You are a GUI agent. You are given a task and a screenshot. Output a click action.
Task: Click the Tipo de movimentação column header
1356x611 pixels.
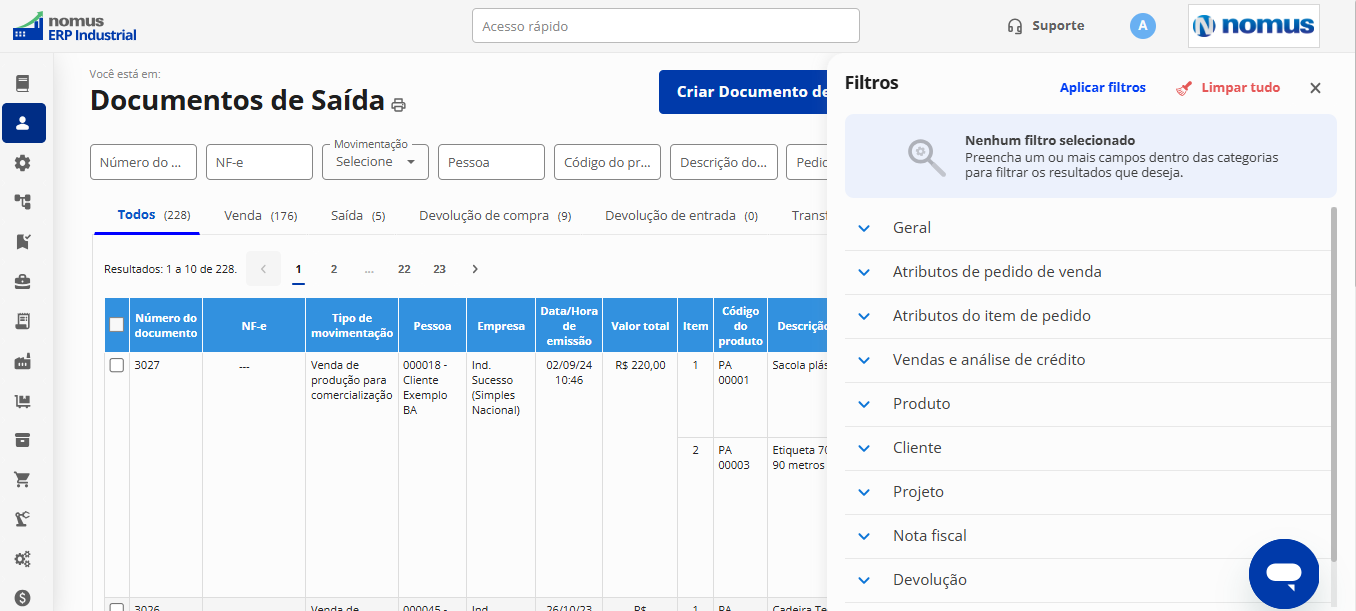click(352, 325)
